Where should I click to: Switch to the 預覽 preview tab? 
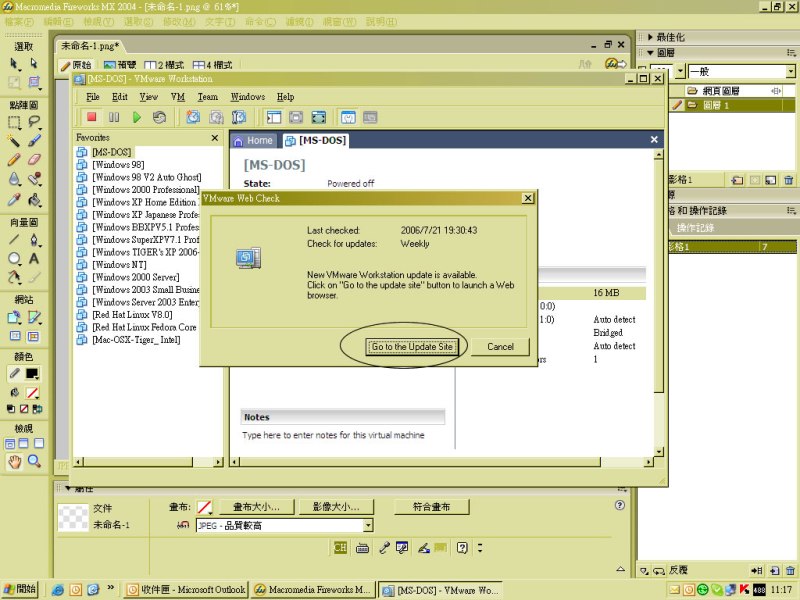coord(120,65)
